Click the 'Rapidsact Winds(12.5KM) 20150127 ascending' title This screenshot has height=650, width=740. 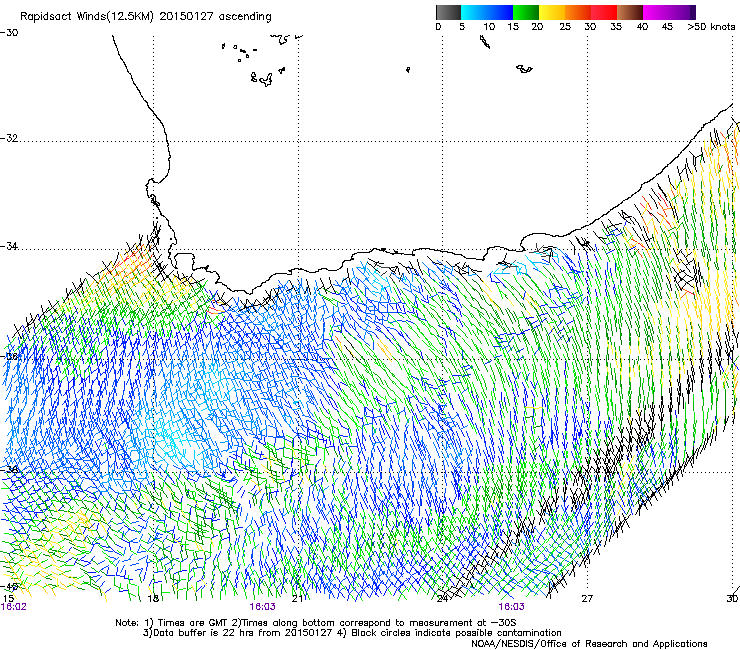click(x=146, y=17)
